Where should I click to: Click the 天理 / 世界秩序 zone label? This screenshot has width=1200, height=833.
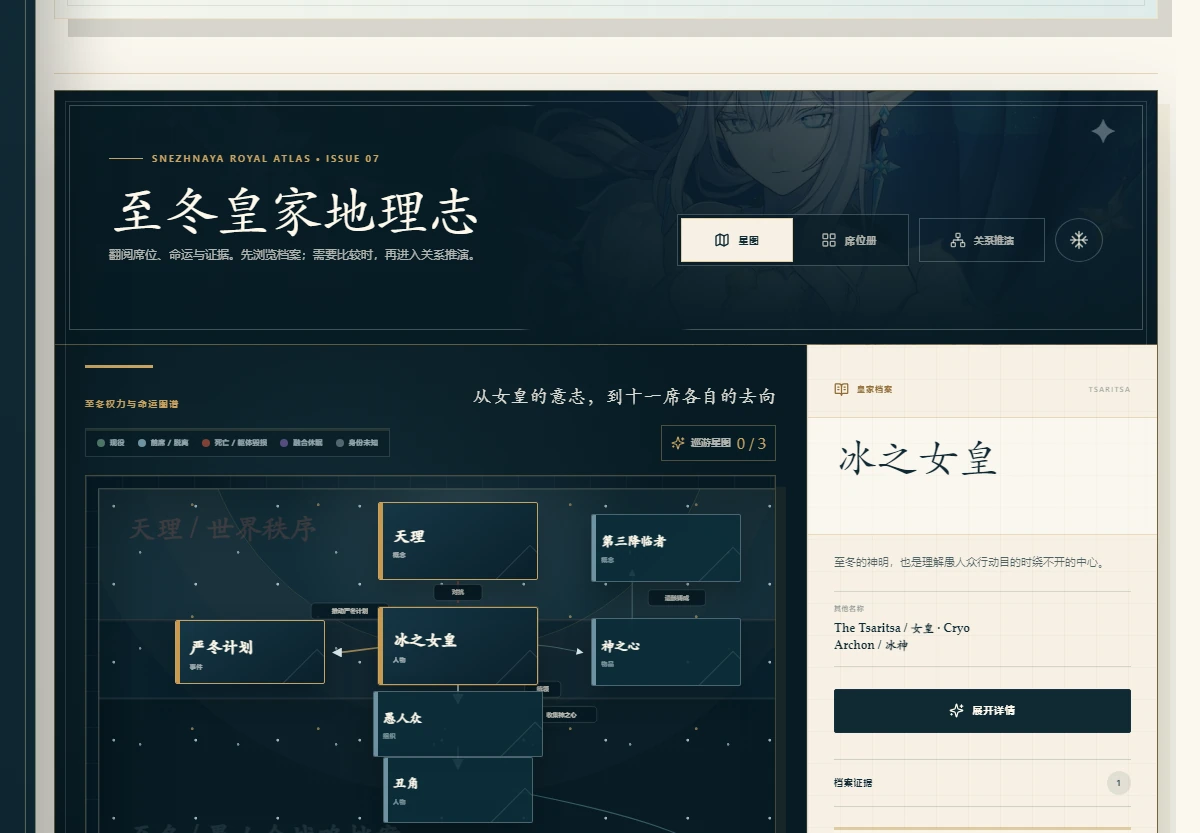click(223, 529)
